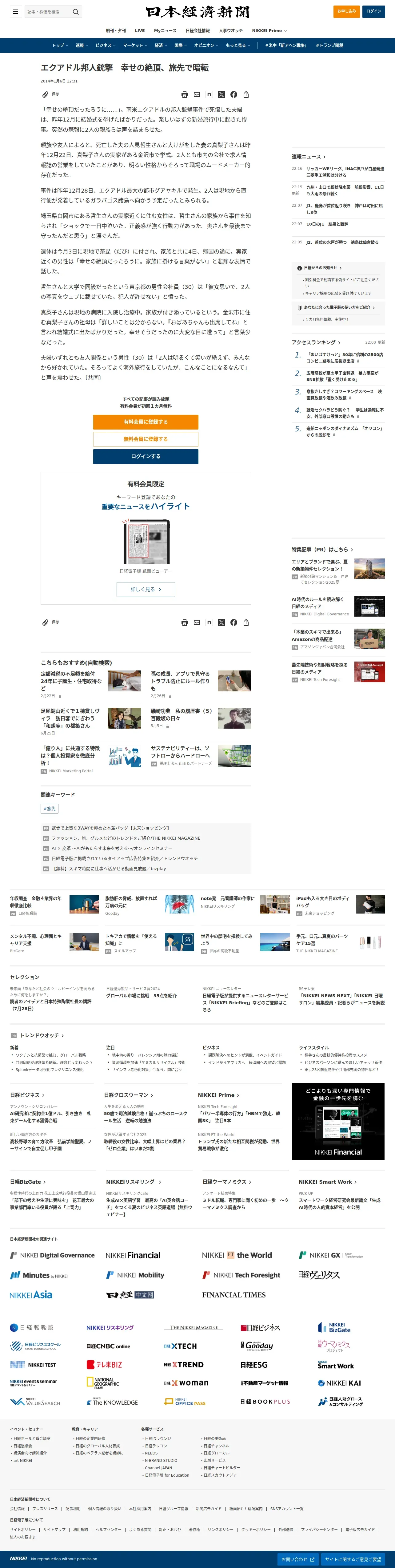Open 日経電子版 for Education footer link
This screenshot has height=1568, width=395.
point(167,1475)
